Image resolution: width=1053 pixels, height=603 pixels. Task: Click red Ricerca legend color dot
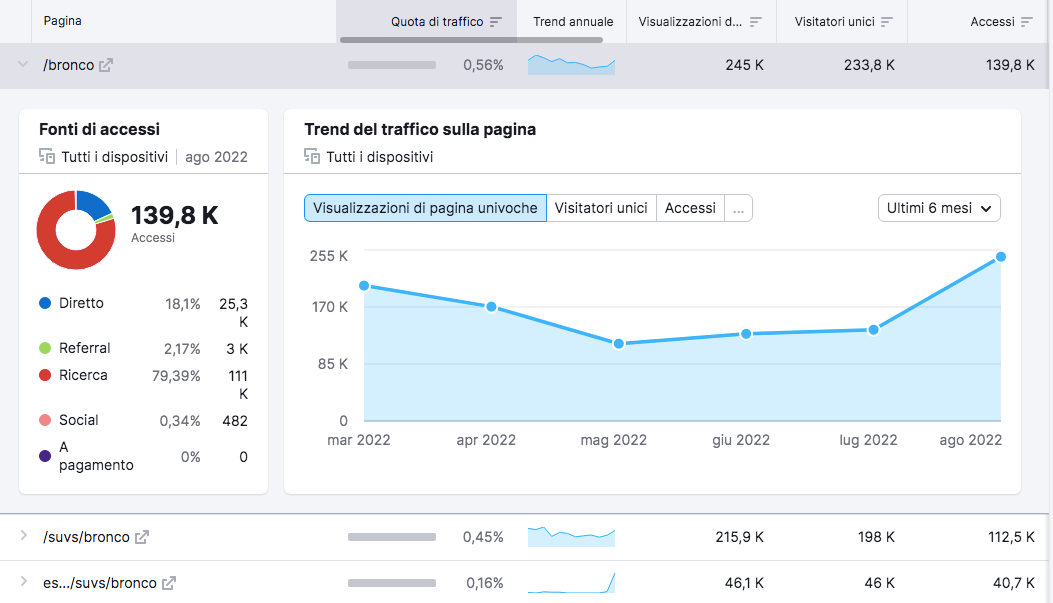(44, 375)
